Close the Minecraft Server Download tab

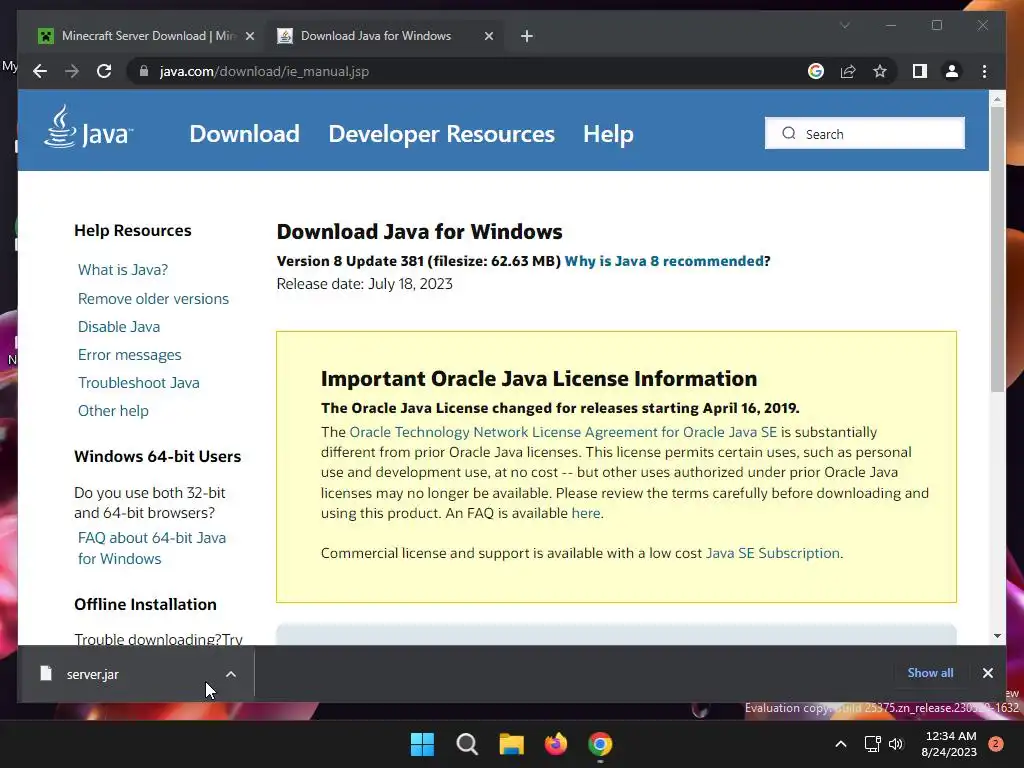coord(249,36)
